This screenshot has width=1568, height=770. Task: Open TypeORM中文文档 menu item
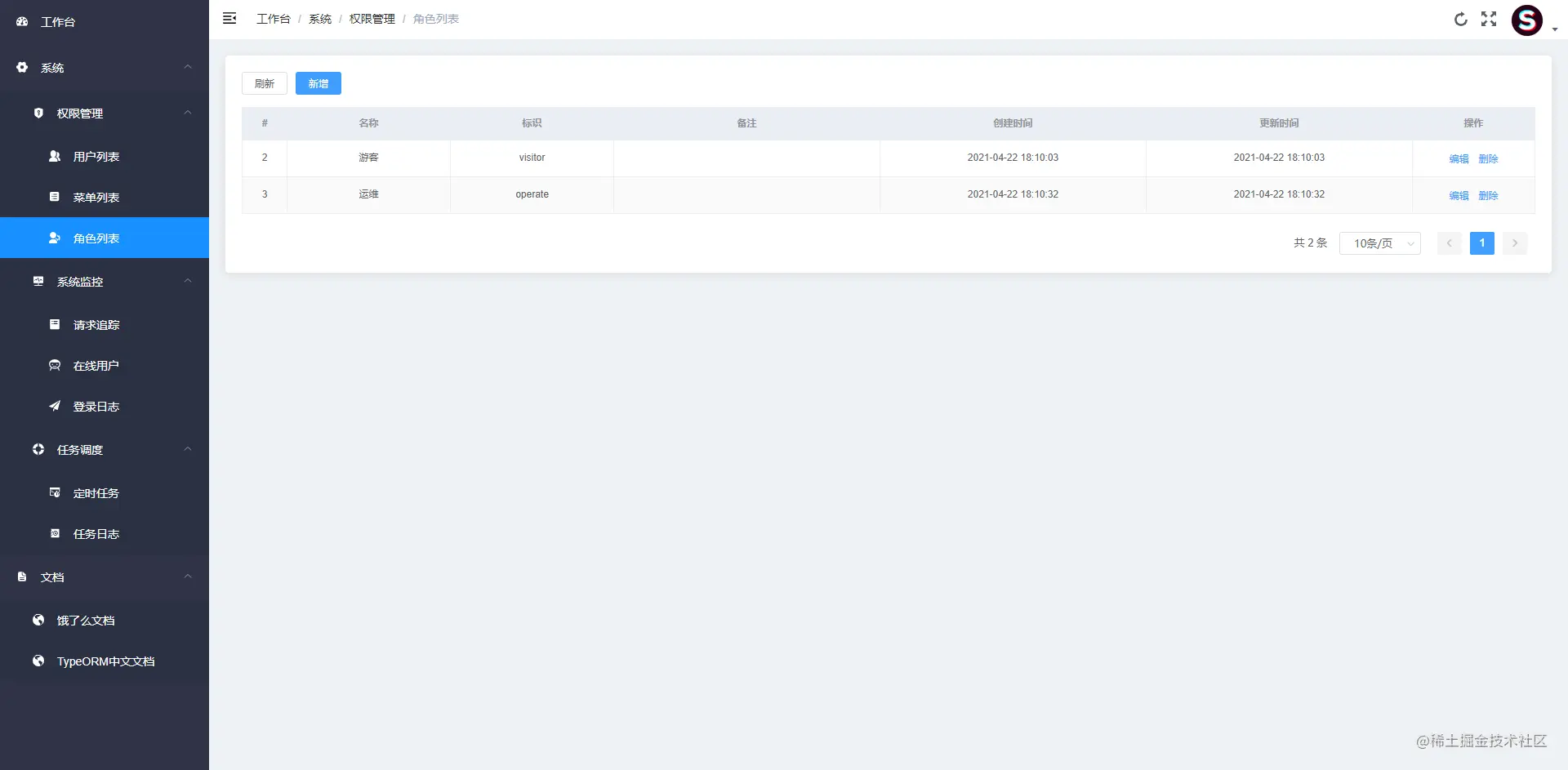pyautogui.click(x=105, y=661)
